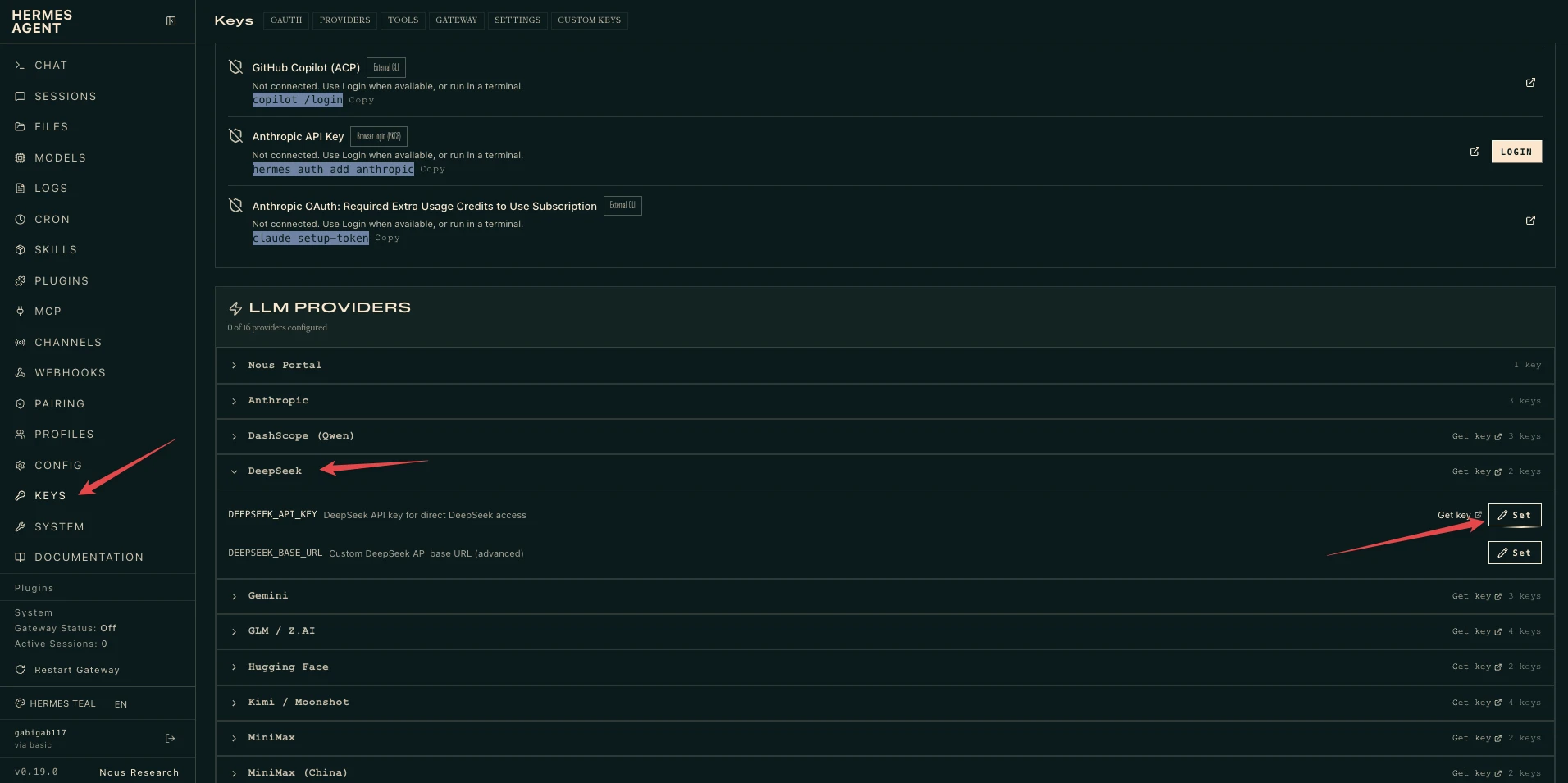The width and height of the screenshot is (1568, 783).
Task: Open the Plugins puzzle icon
Action: (x=20, y=281)
